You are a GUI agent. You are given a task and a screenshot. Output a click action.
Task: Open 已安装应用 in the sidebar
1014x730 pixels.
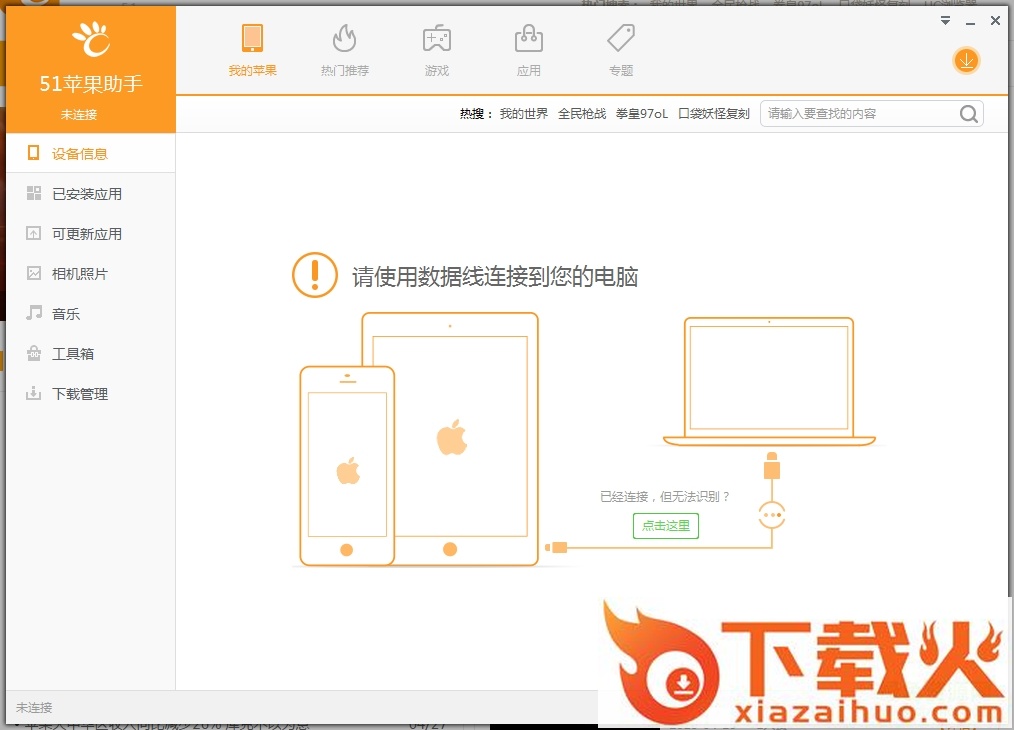[x=91, y=193]
